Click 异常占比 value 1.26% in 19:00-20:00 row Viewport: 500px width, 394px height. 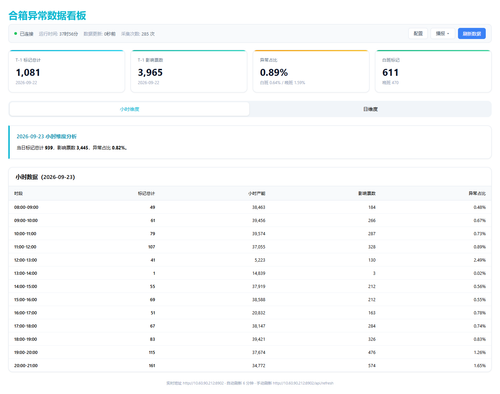[x=480, y=352]
